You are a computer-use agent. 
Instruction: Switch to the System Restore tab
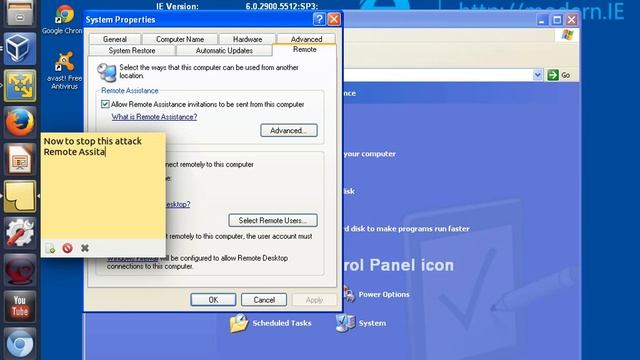(x=132, y=51)
